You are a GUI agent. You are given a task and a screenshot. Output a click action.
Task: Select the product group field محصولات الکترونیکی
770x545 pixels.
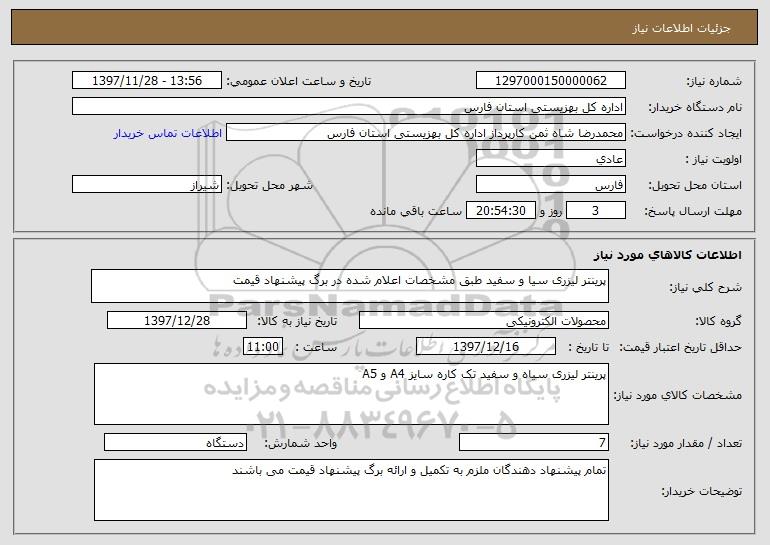[484, 321]
